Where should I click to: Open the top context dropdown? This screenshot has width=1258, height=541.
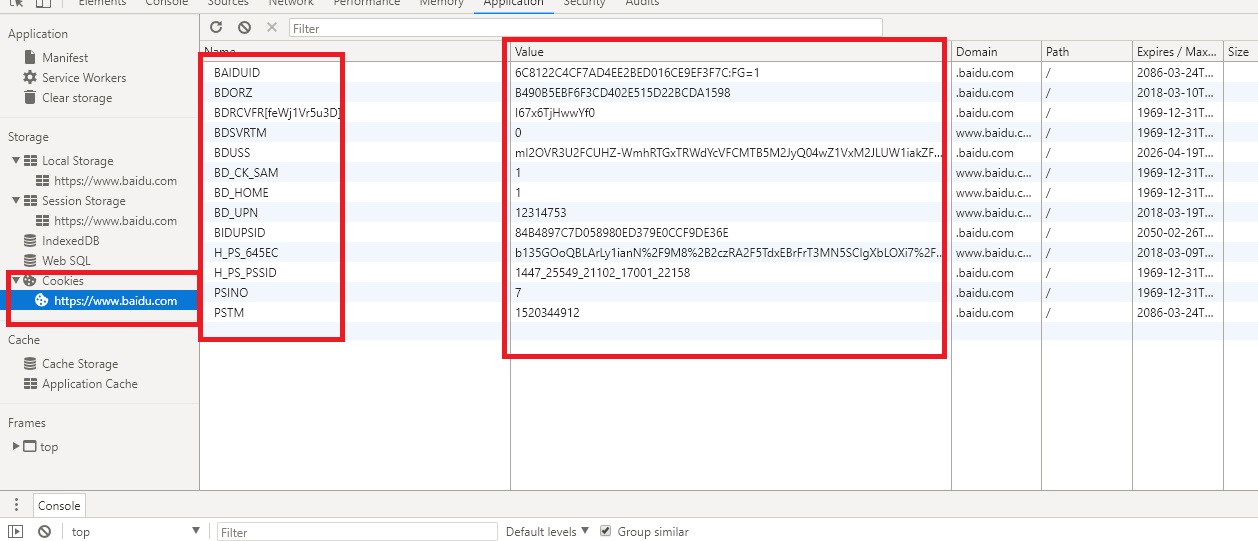tap(134, 532)
